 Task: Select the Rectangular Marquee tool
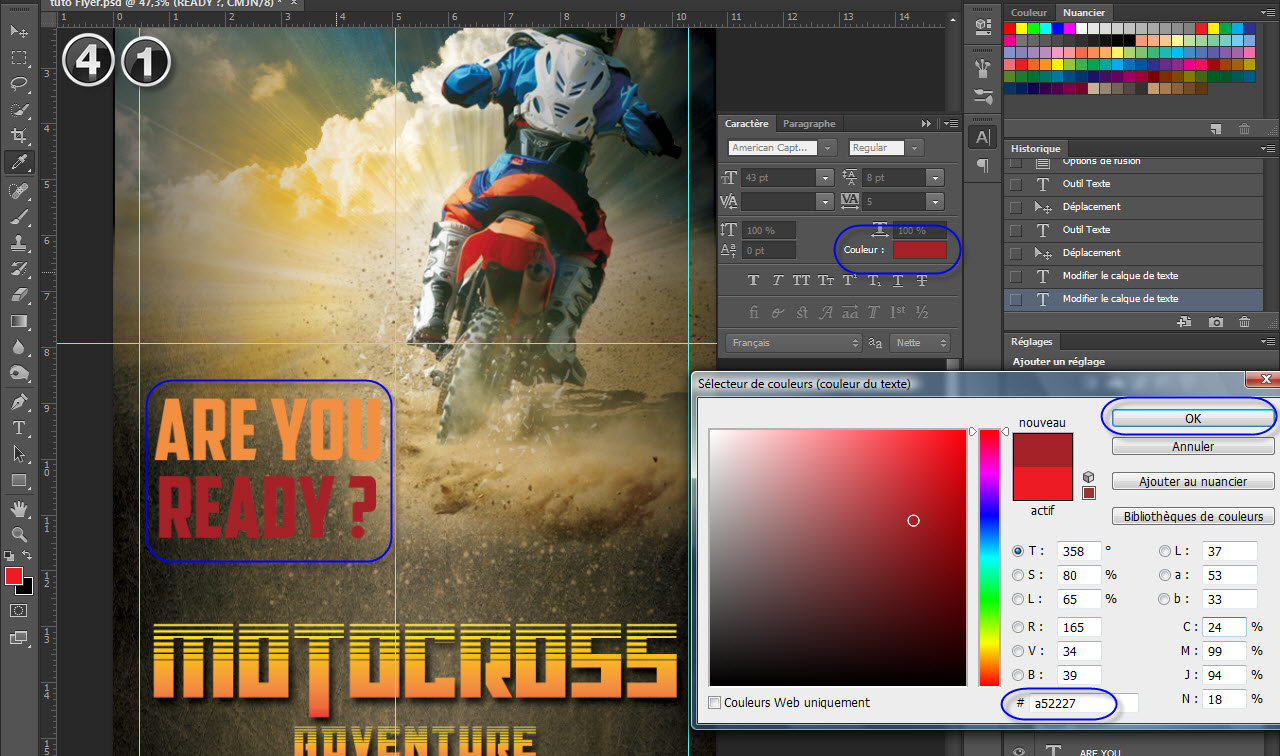pos(19,58)
